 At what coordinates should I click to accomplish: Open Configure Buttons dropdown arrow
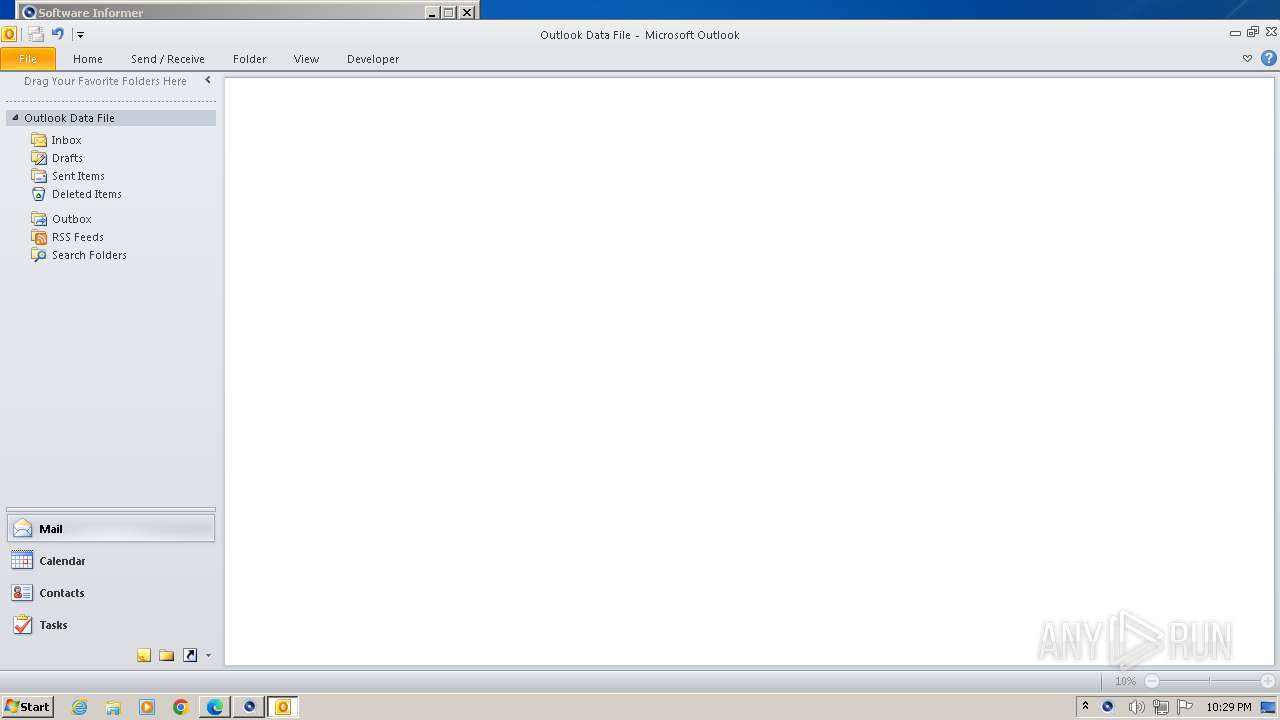tap(208, 656)
